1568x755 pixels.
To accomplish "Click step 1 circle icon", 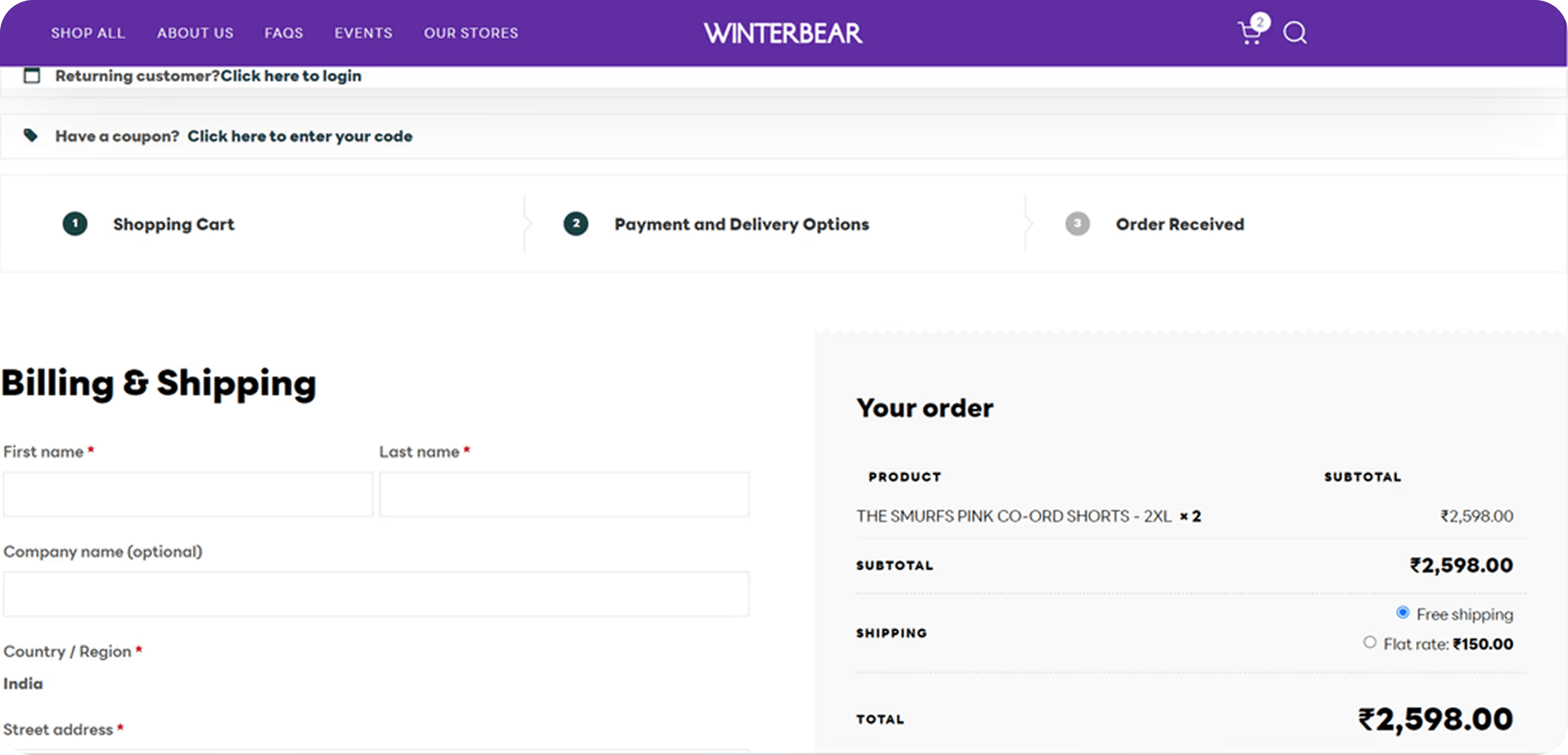I will tap(75, 224).
